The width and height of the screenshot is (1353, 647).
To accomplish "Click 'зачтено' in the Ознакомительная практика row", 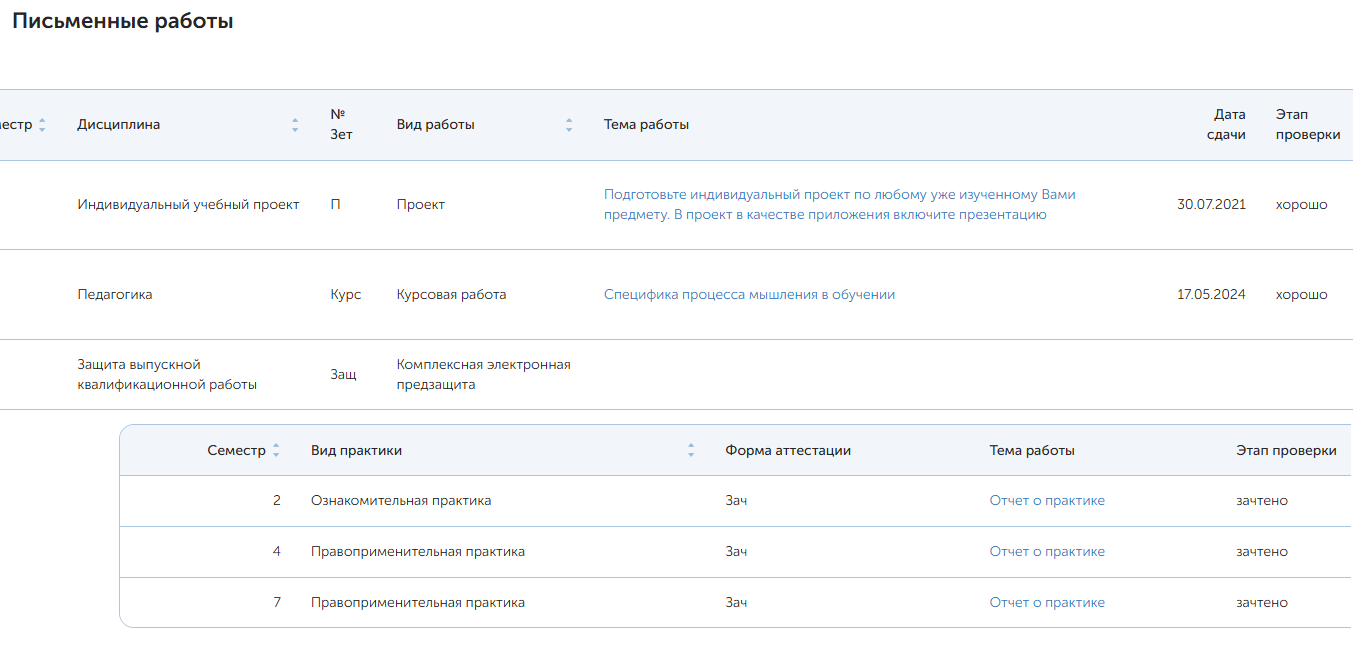I will (1262, 501).
